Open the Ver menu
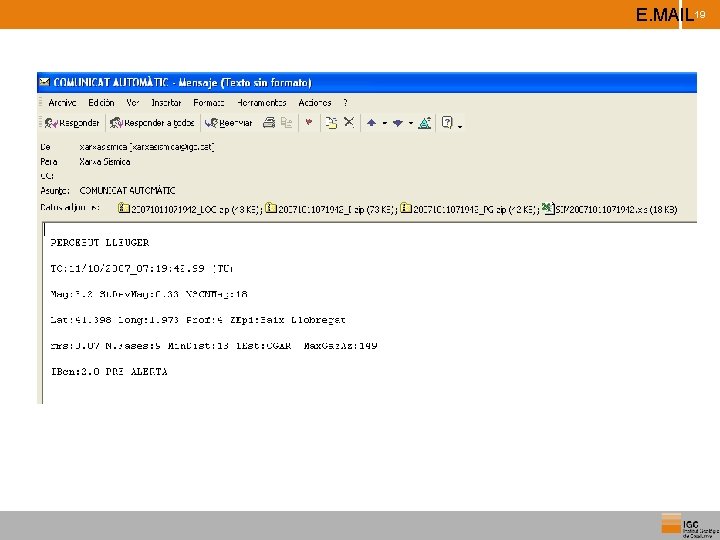This screenshot has height=540, width=720. [132, 102]
